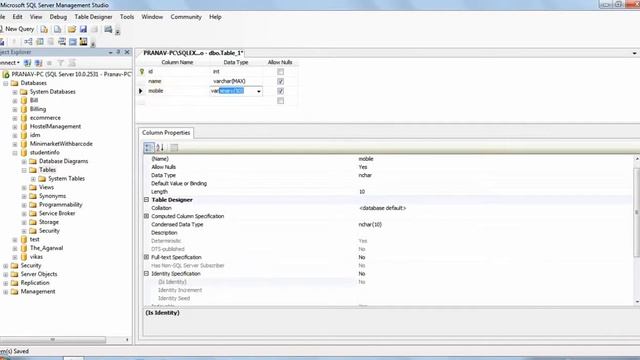This screenshot has height=360, width=640.
Task: Select the The_Agarwal database
Action: 47,248
